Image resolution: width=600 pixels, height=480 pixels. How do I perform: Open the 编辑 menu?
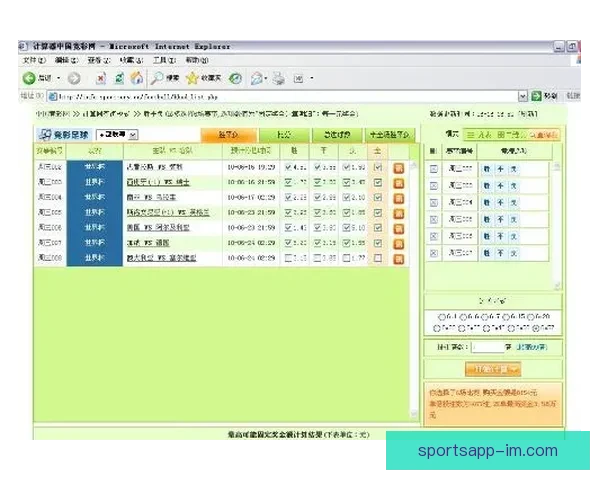click(x=67, y=60)
